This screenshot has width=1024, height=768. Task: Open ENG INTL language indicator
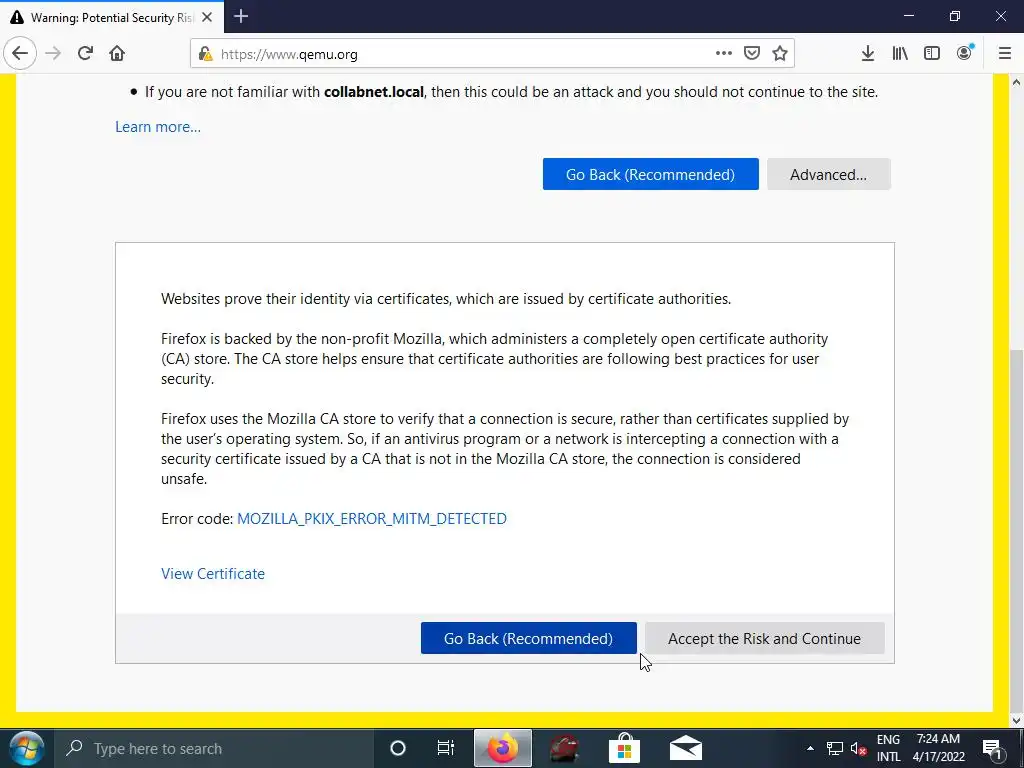[x=888, y=748]
